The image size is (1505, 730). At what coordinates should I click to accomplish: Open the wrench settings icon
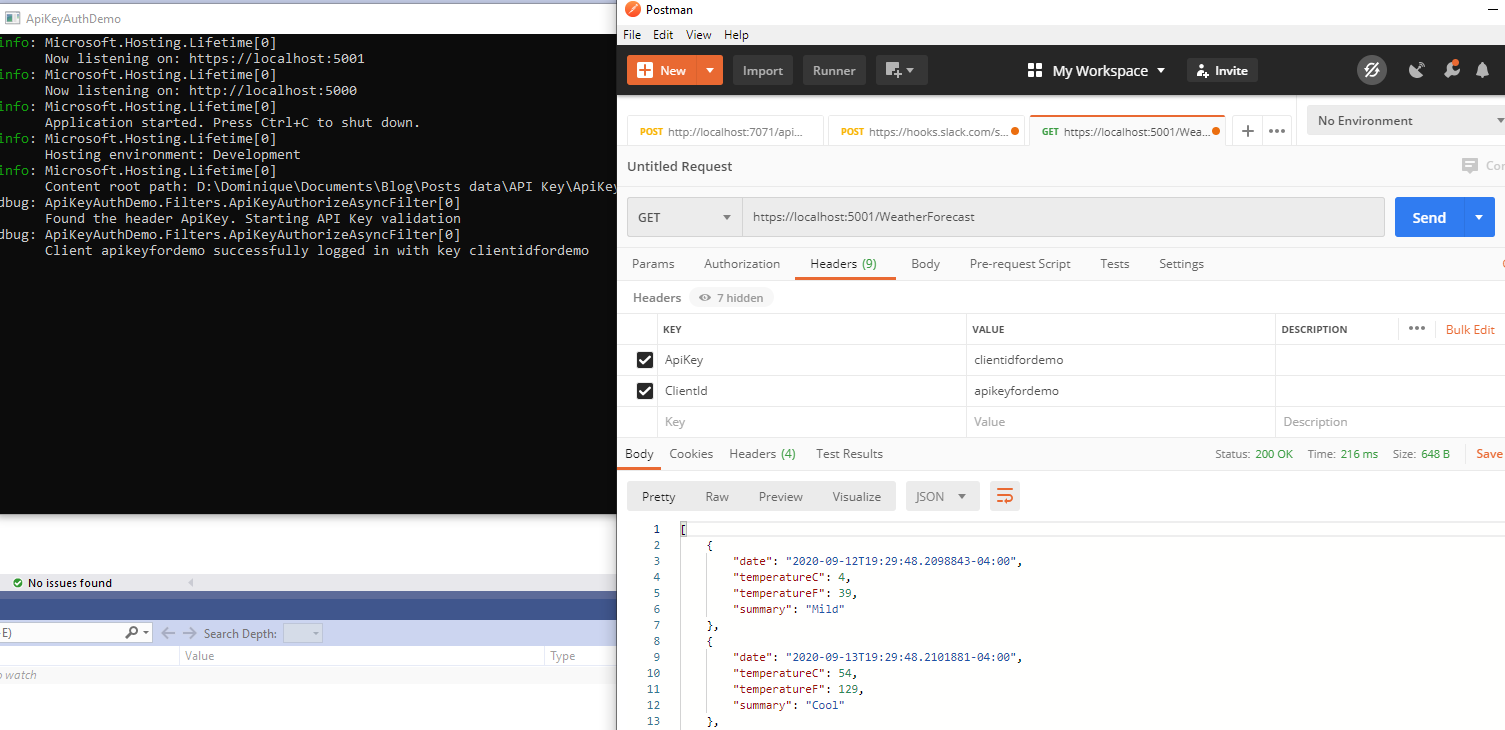(1451, 70)
